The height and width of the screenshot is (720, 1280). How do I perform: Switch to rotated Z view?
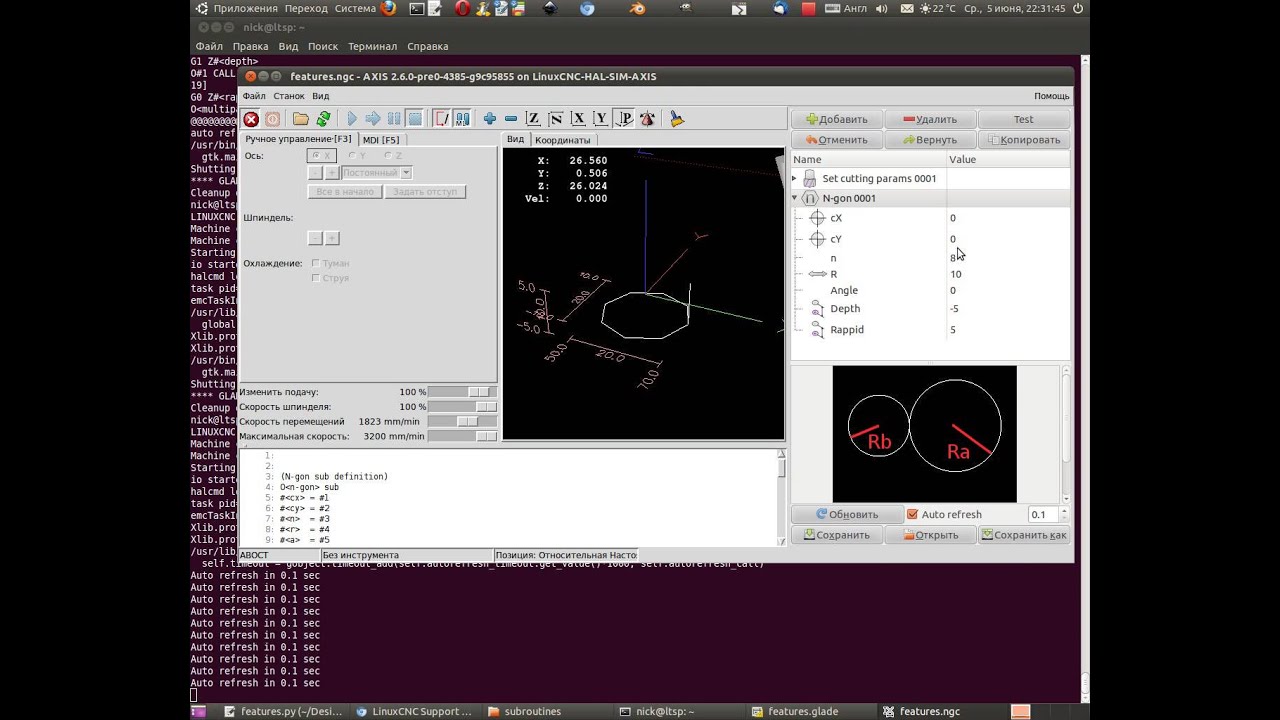(x=556, y=119)
